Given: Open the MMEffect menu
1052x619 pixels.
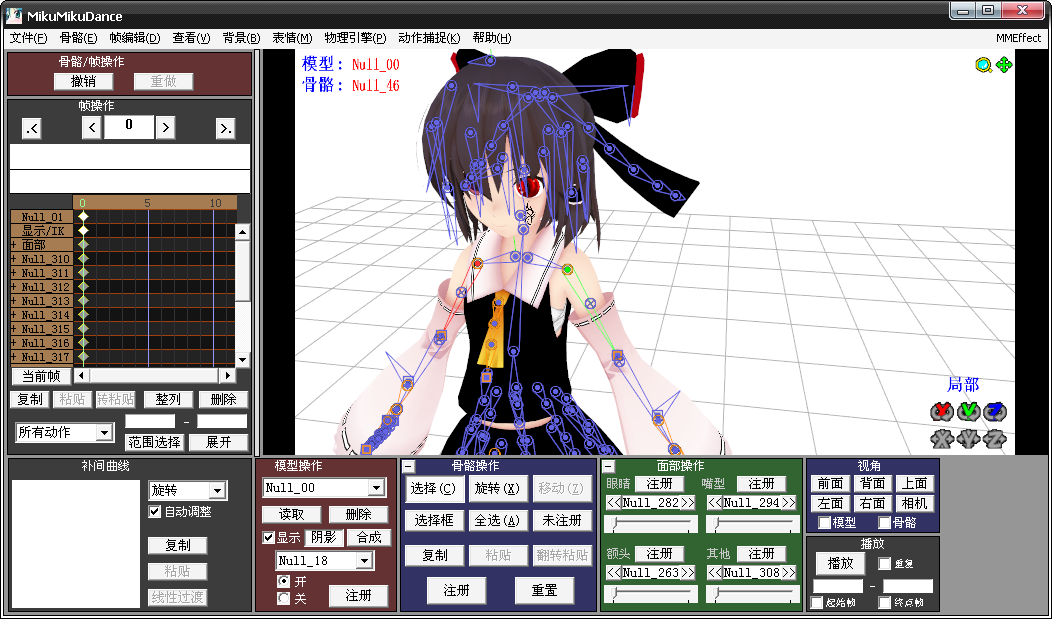Looking at the screenshot, I should pyautogui.click(x=1018, y=38).
